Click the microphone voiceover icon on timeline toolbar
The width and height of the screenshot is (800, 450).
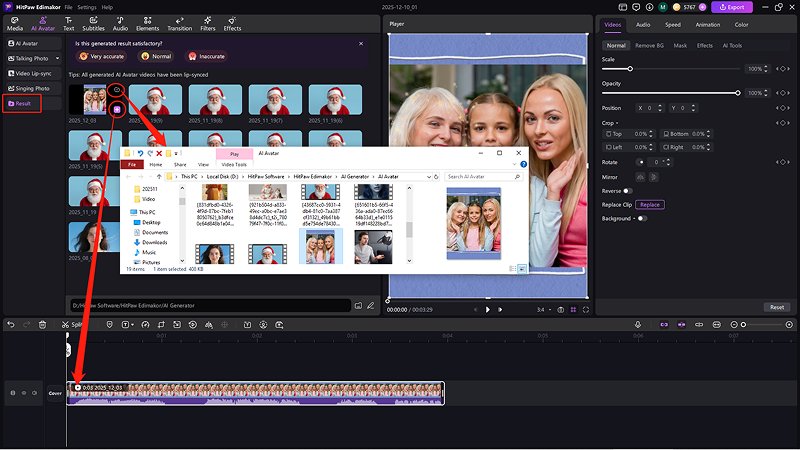point(638,324)
